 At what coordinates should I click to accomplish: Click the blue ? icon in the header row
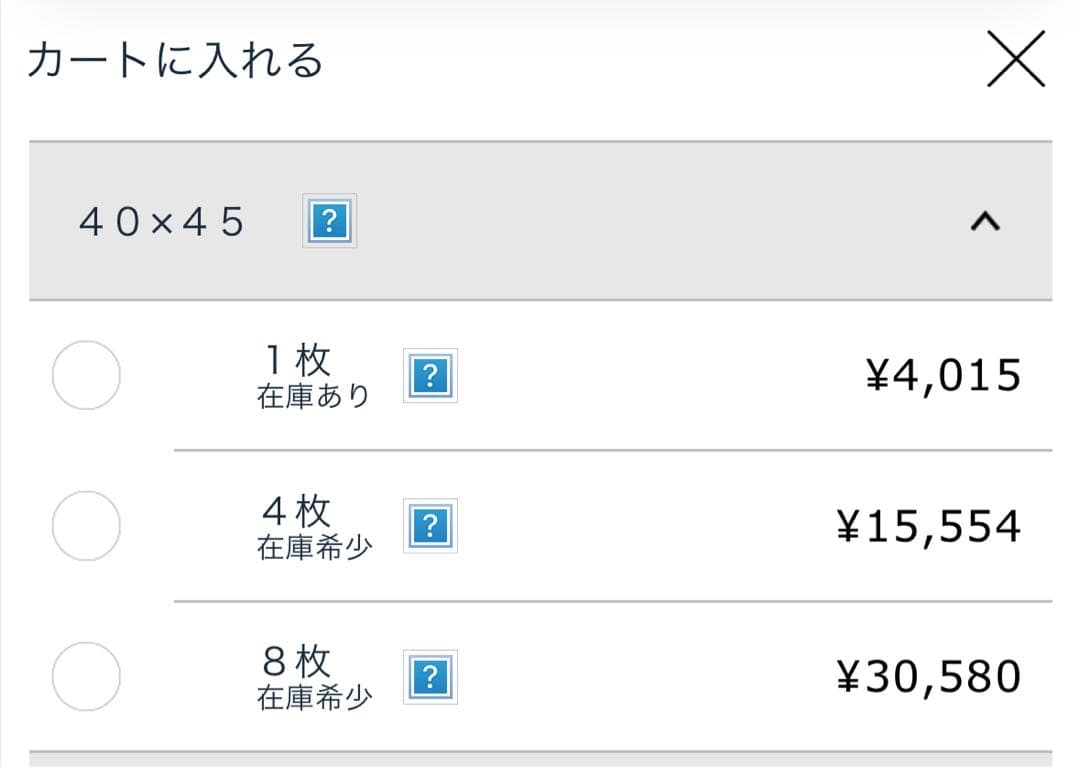coord(329,221)
